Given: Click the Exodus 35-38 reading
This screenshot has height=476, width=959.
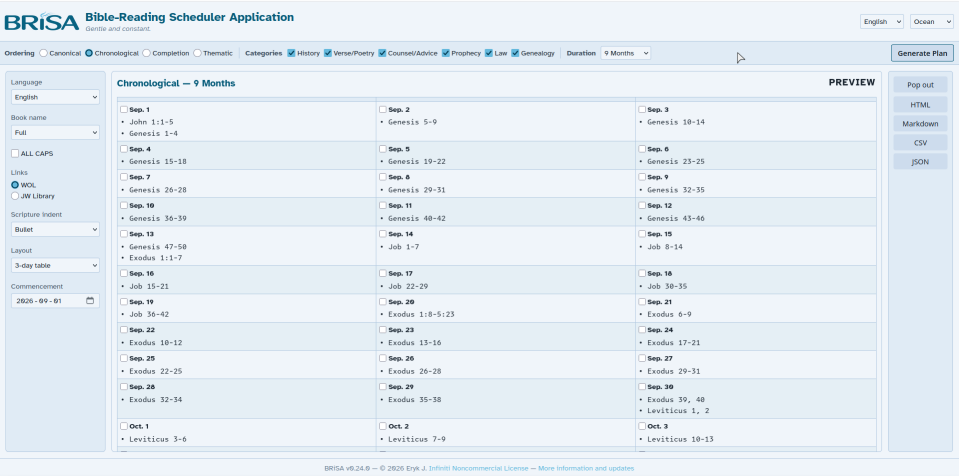Looking at the screenshot, I should 415,400.
